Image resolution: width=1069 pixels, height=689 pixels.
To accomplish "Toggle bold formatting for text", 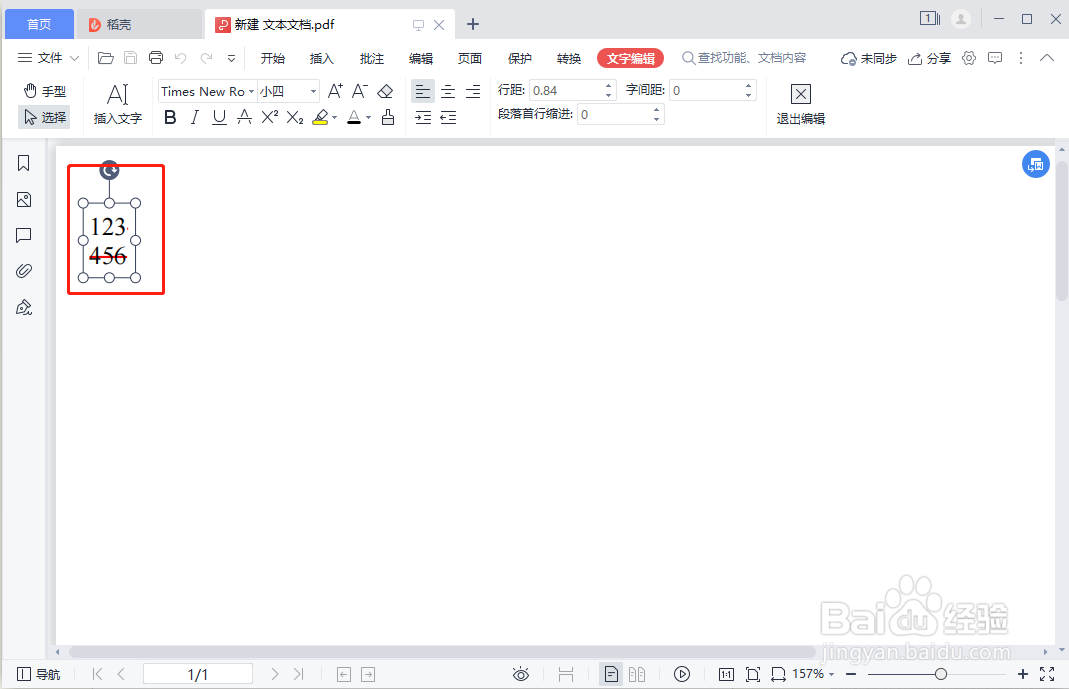I will click(x=170, y=117).
